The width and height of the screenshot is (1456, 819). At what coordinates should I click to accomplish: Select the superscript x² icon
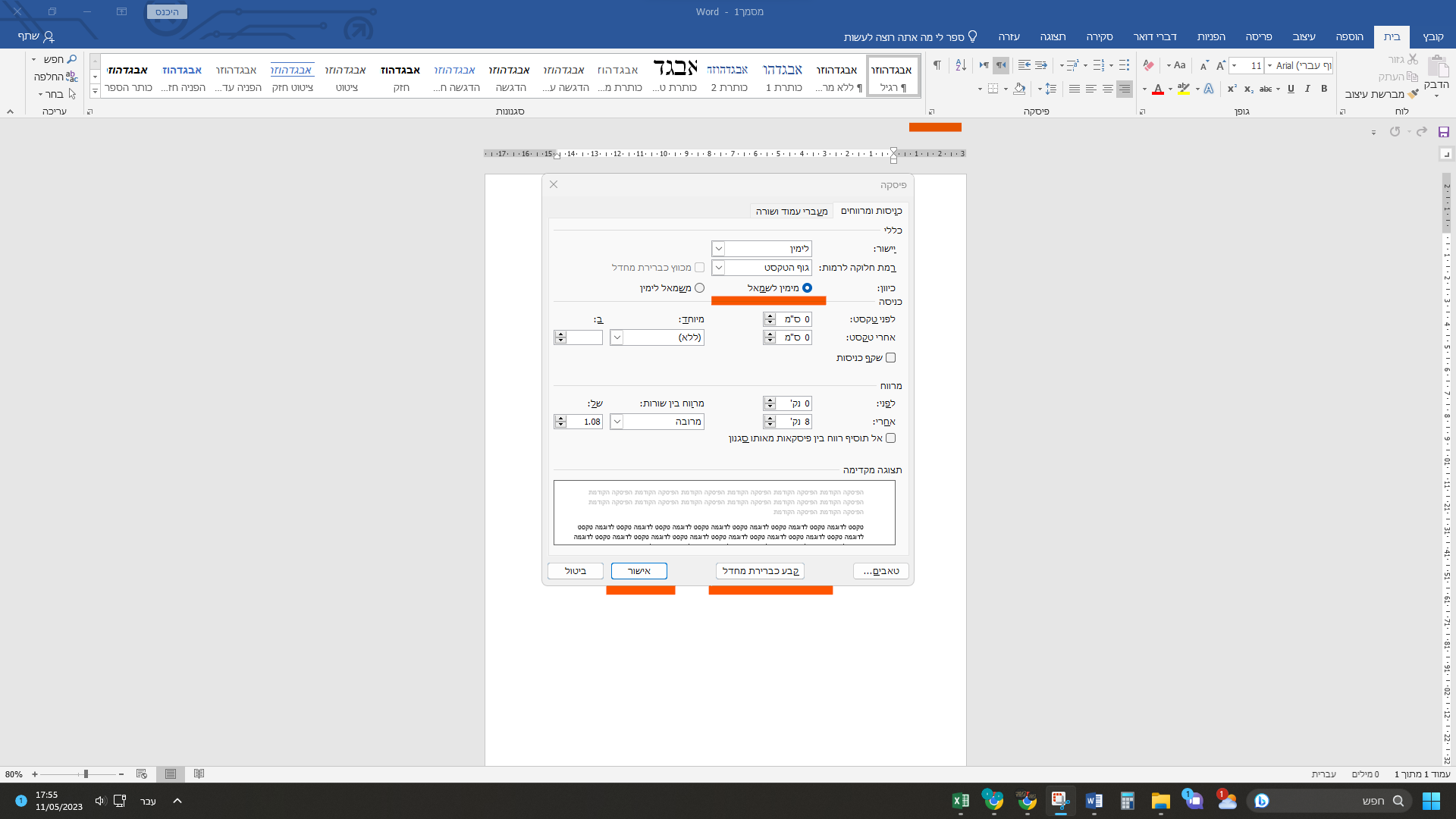point(1232,89)
